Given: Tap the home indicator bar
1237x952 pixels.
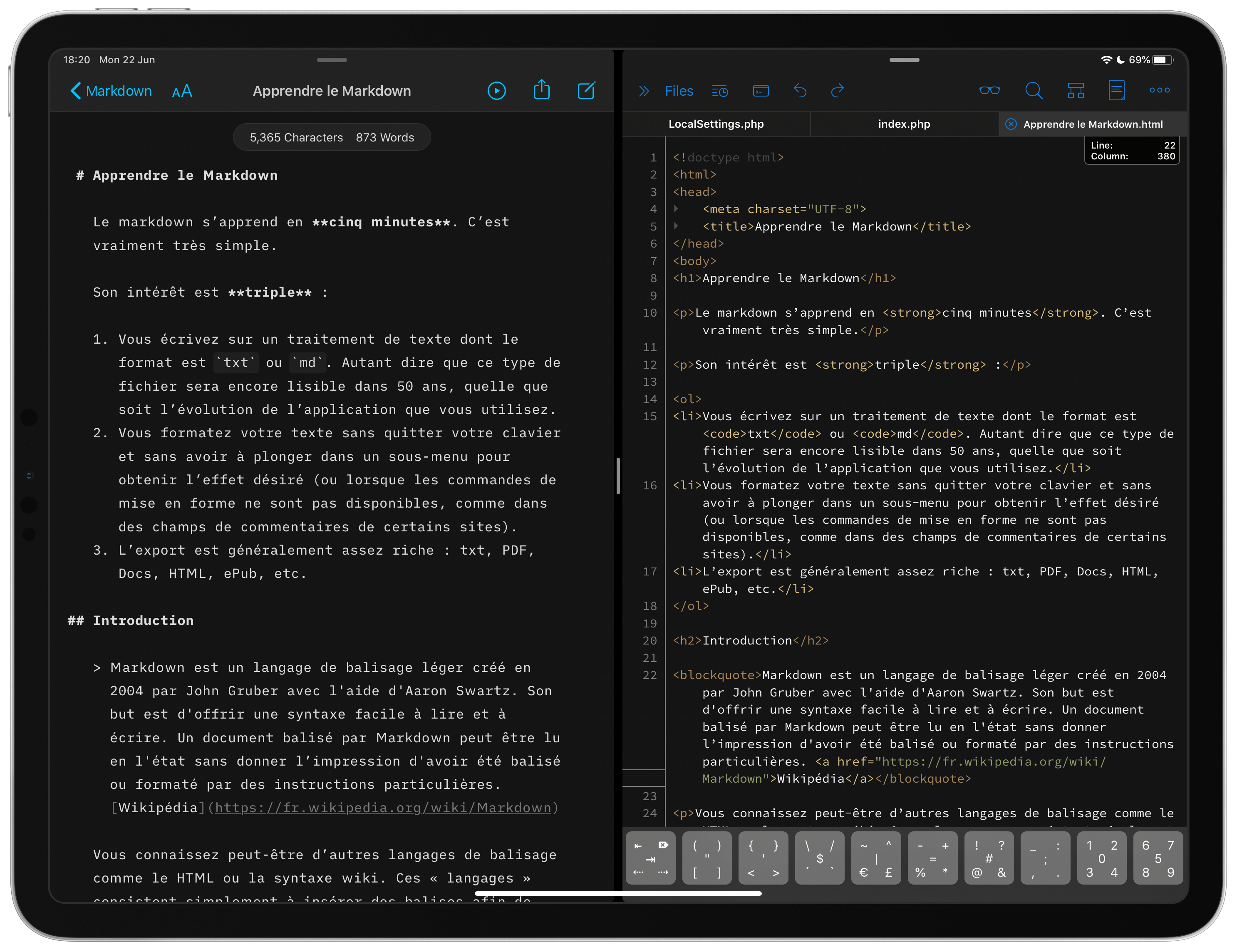Looking at the screenshot, I should pyautogui.click(x=618, y=894).
